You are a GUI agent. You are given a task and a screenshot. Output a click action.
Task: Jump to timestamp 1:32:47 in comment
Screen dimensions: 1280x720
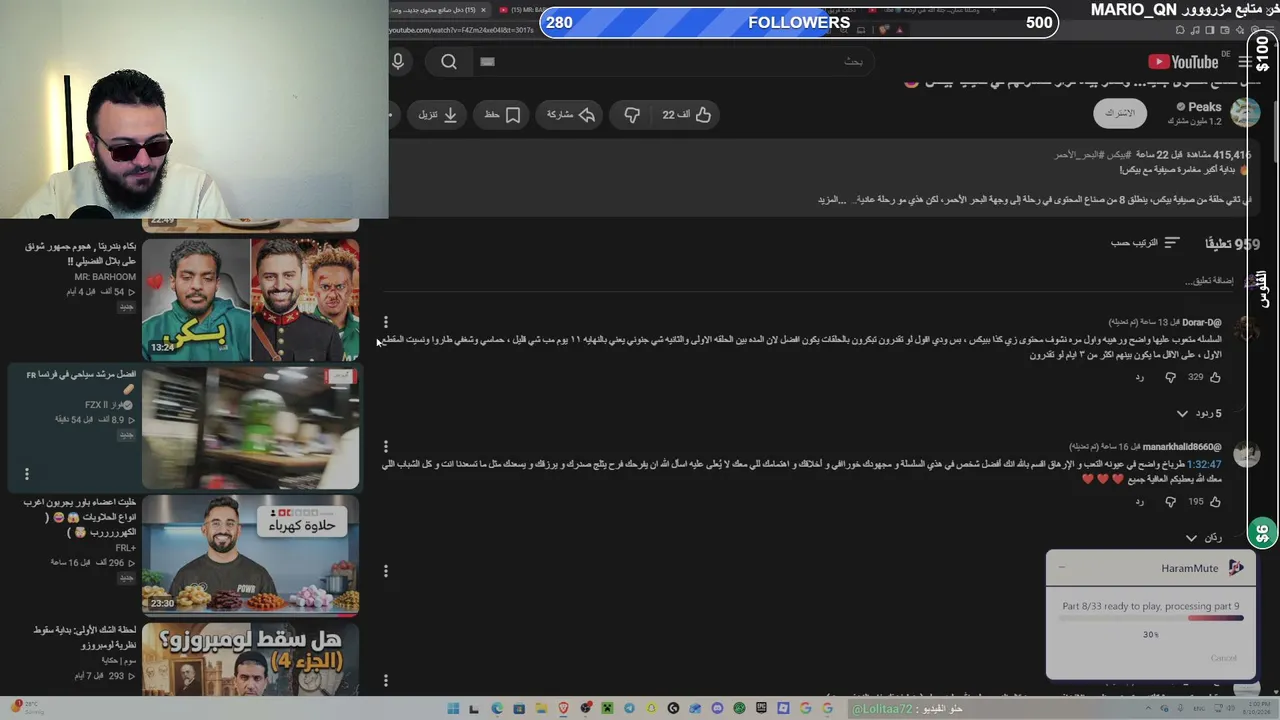pos(1204,465)
